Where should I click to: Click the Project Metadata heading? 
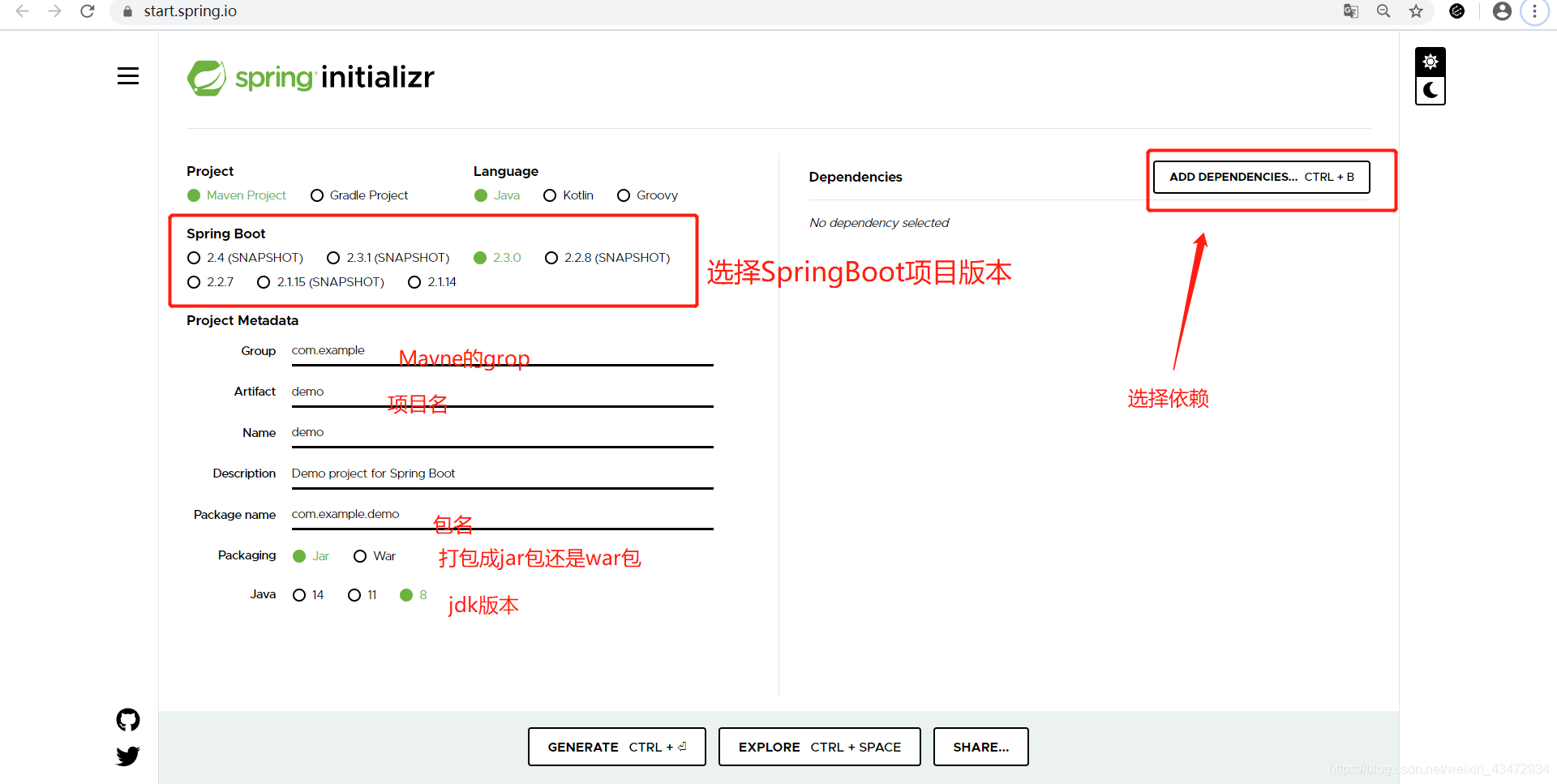click(x=242, y=320)
